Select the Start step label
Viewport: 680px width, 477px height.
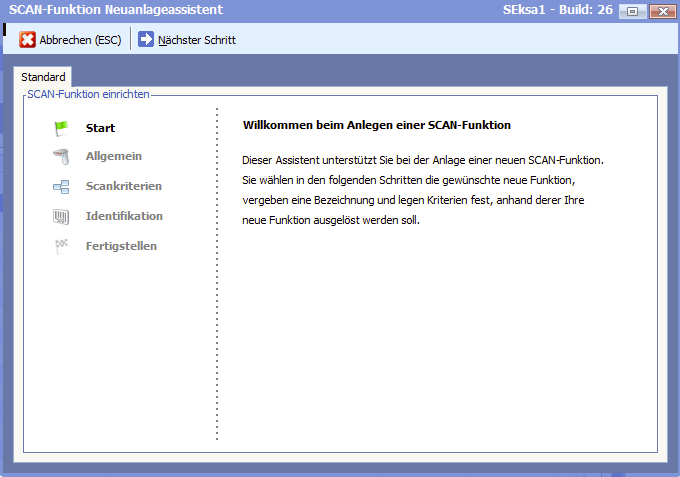[x=100, y=128]
